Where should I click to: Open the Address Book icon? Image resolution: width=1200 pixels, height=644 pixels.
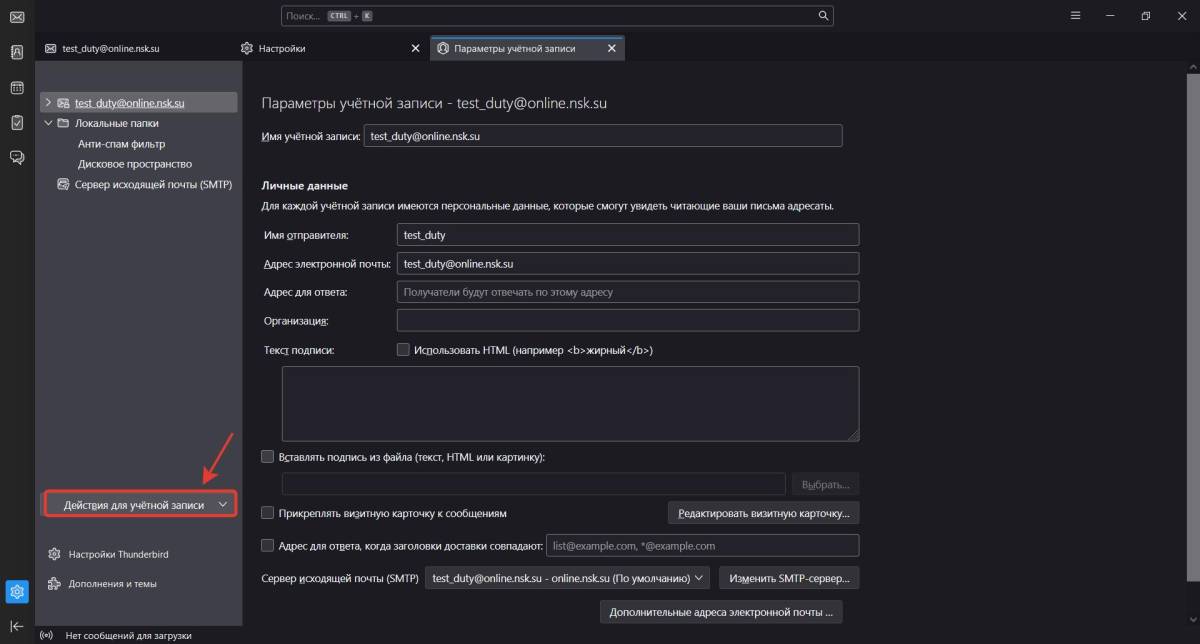click(x=17, y=52)
